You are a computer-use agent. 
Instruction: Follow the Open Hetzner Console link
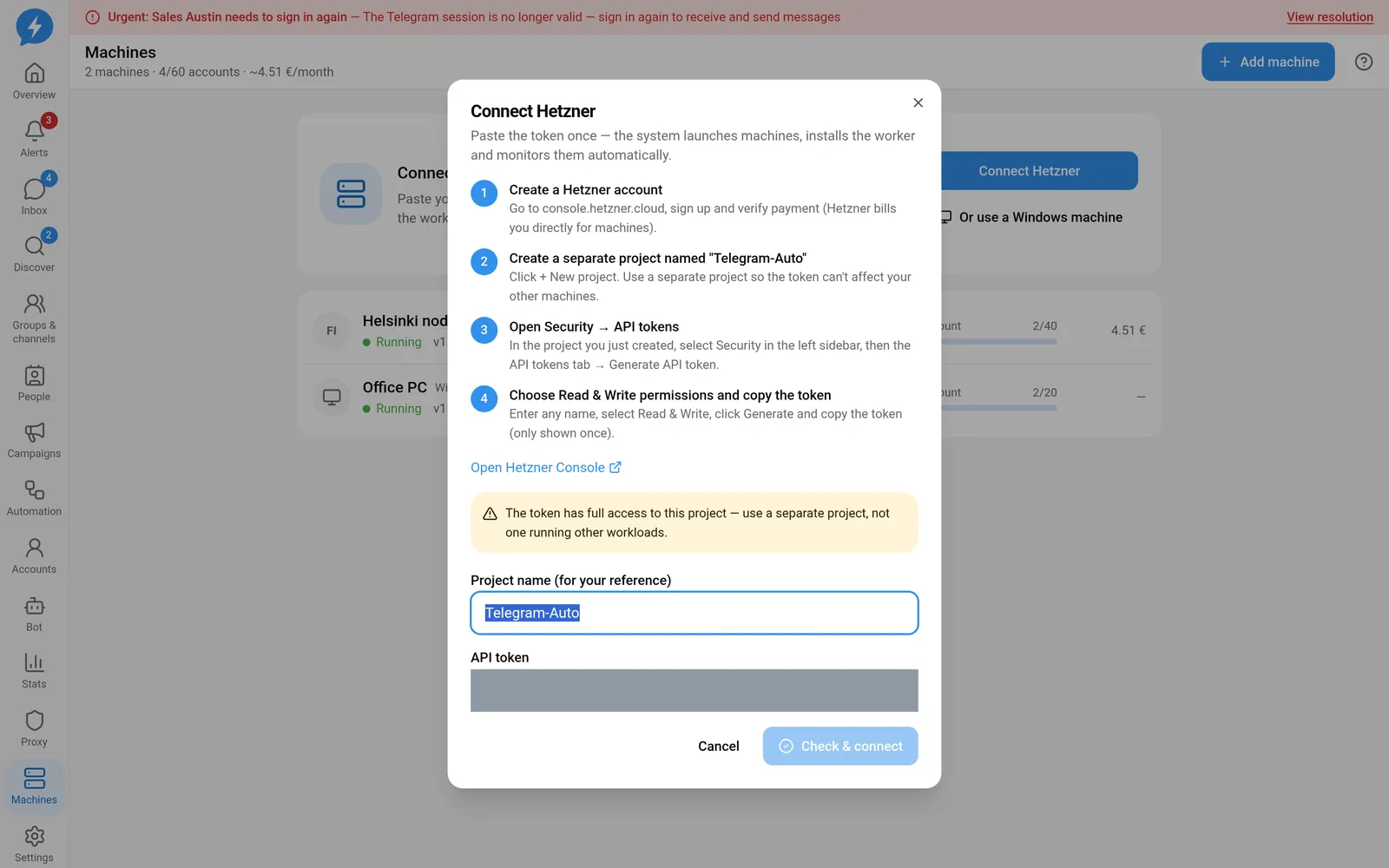[x=546, y=467]
